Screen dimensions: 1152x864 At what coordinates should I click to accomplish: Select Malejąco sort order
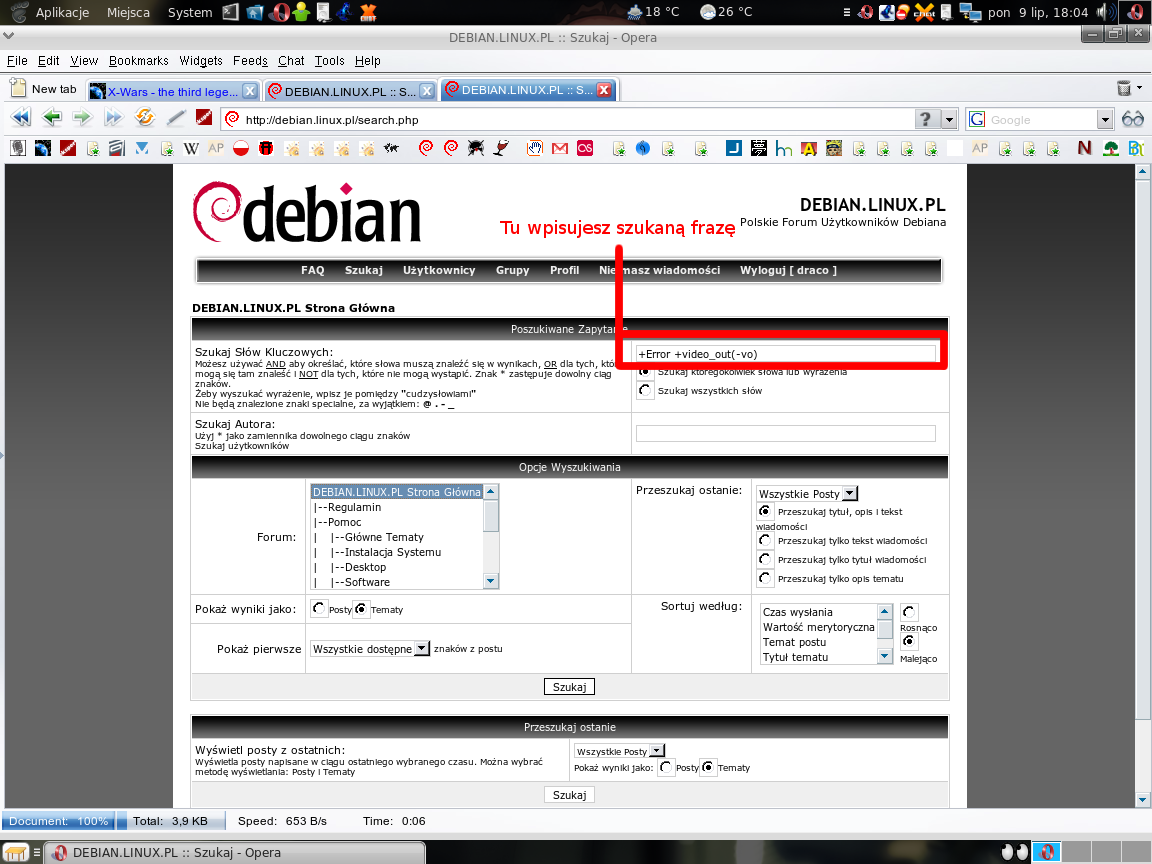click(909, 641)
